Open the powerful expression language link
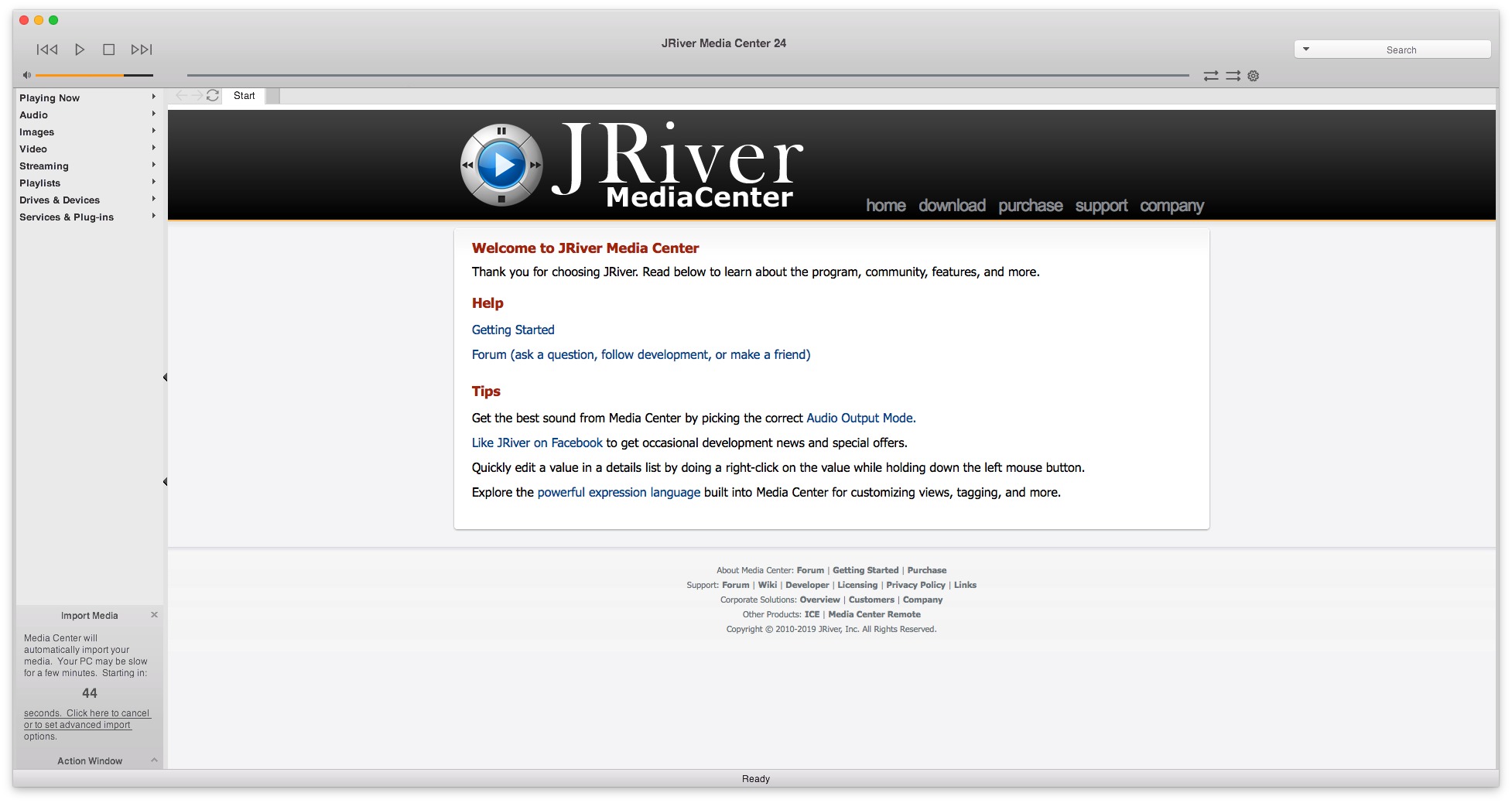Viewport: 1512px width, 803px height. [619, 493]
